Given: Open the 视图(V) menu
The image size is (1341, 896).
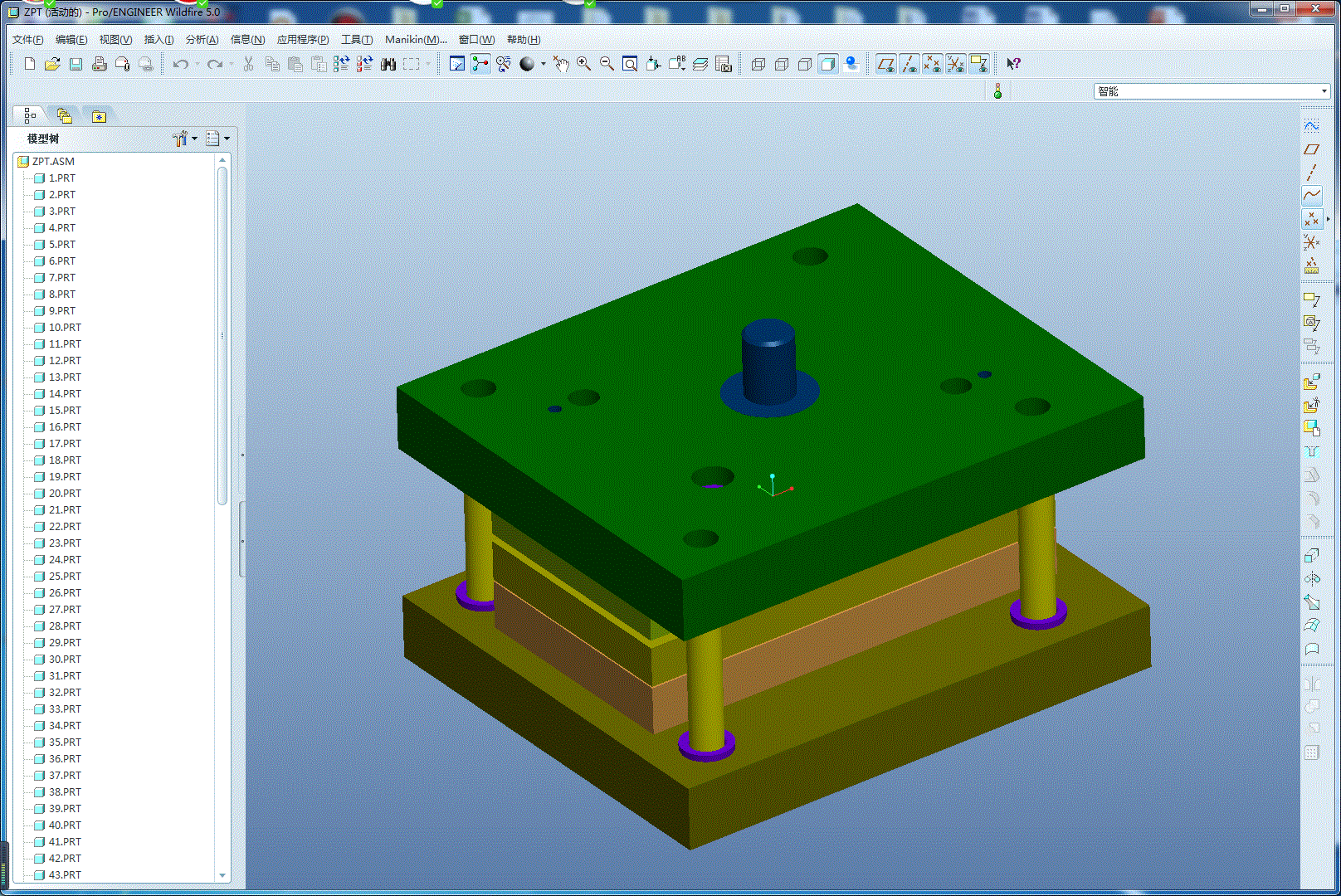Looking at the screenshot, I should click(x=115, y=40).
